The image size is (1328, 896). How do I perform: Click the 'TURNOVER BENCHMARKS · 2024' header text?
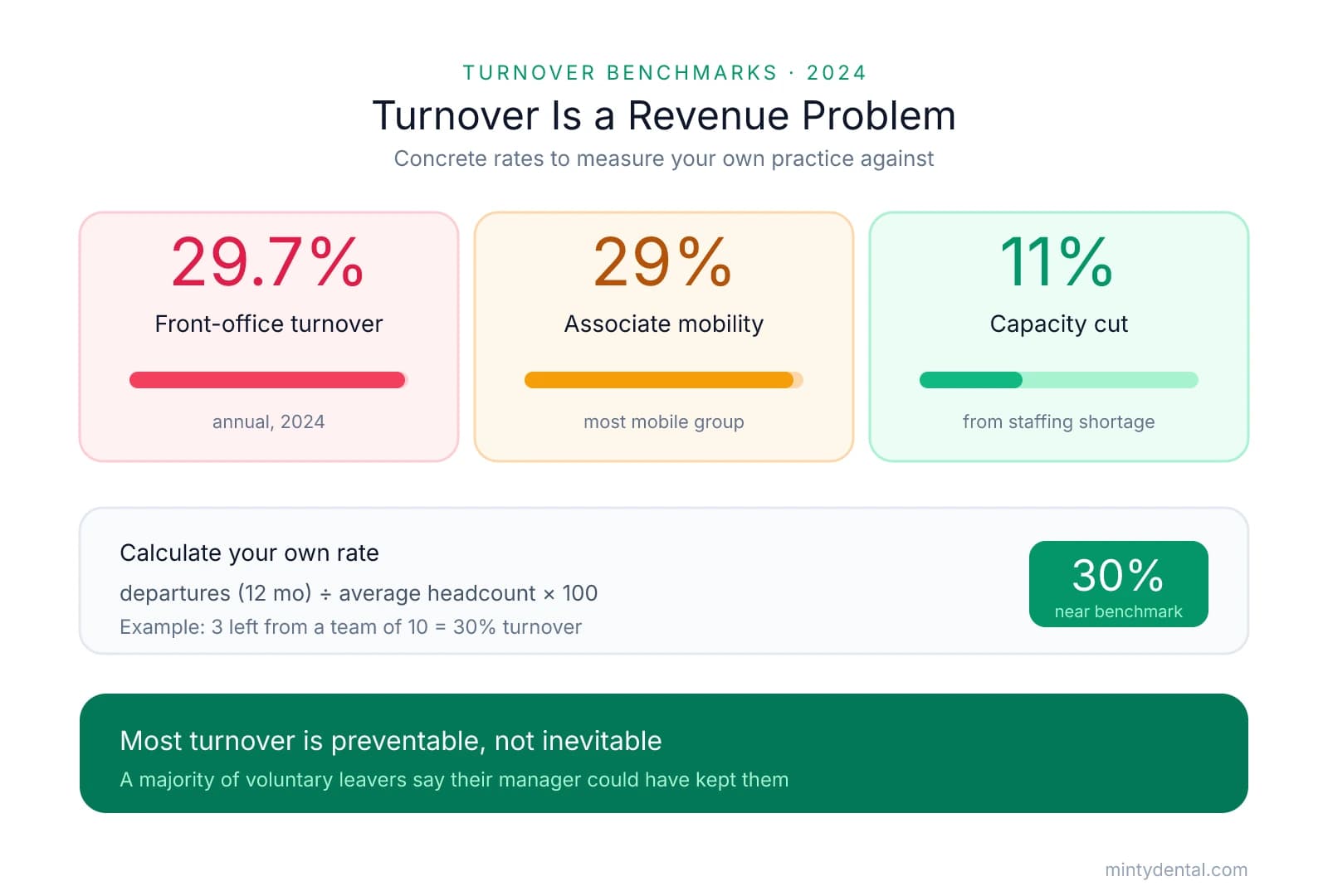(x=664, y=73)
